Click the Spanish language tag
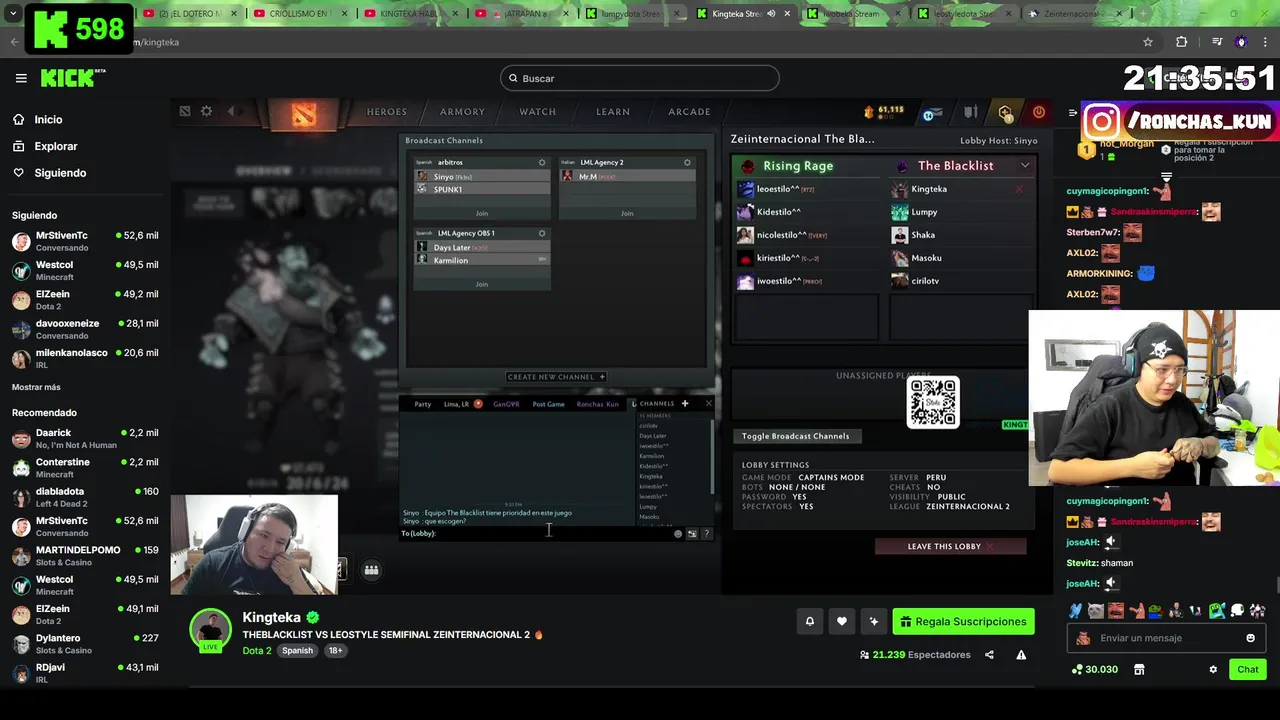This screenshot has width=1280, height=720. click(x=297, y=650)
